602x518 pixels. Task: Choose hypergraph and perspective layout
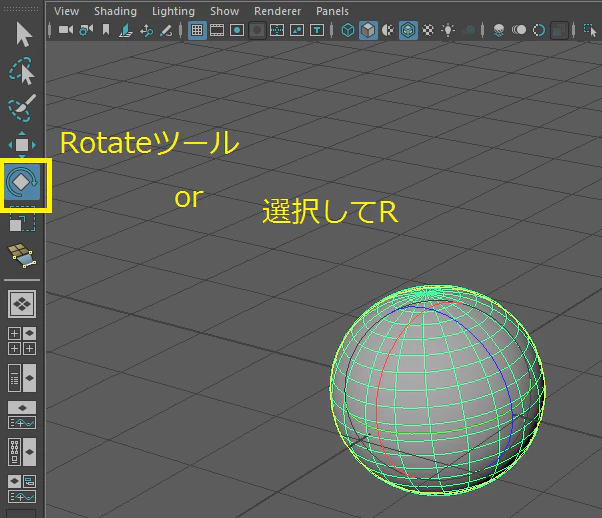(x=22, y=452)
